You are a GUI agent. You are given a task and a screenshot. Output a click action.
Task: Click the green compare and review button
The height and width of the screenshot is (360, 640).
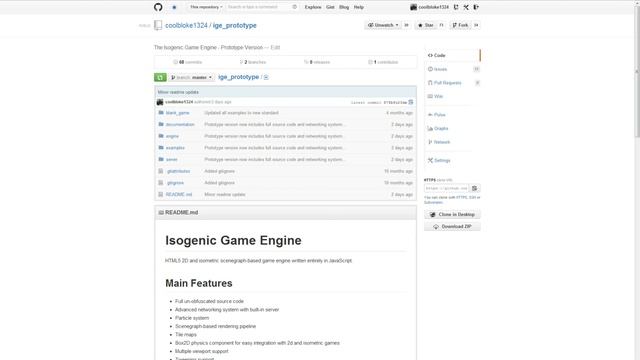(160, 77)
